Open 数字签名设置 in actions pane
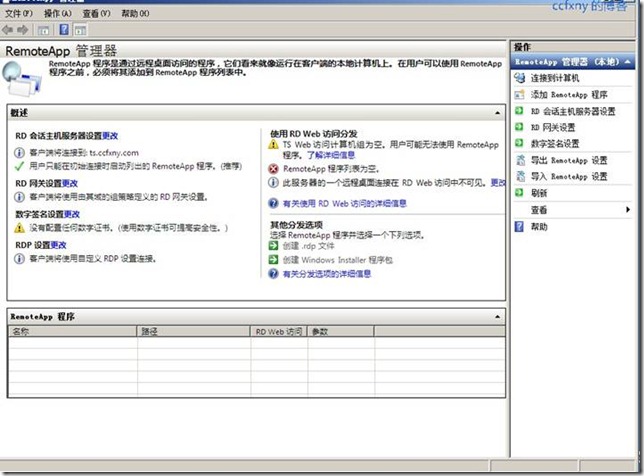 555,143
